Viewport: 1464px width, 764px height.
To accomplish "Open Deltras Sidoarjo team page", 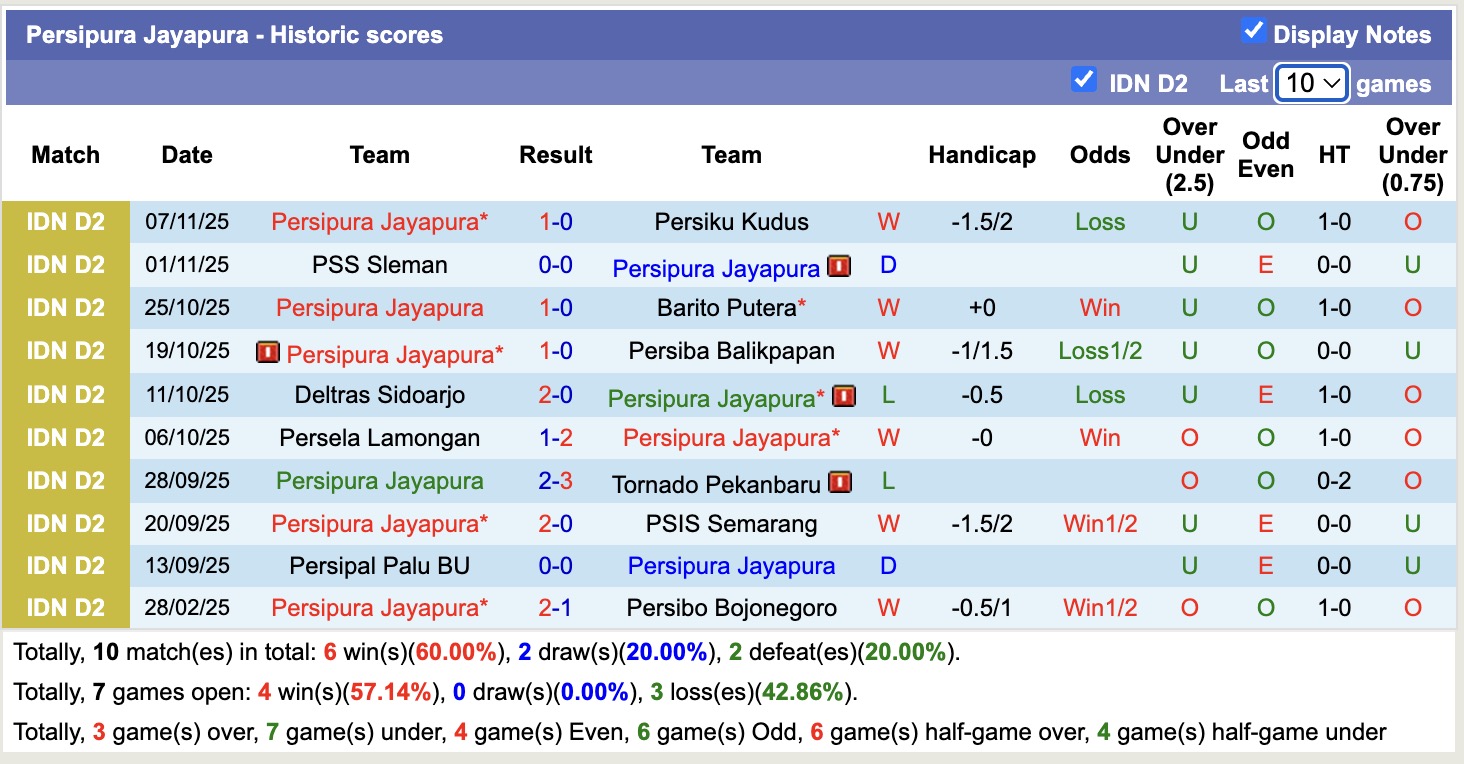I will pos(379,395).
